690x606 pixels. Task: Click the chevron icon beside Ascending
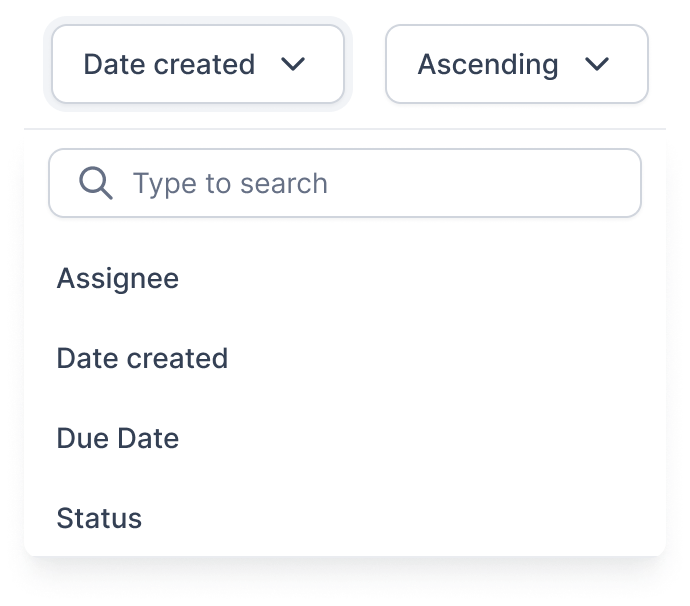597,64
